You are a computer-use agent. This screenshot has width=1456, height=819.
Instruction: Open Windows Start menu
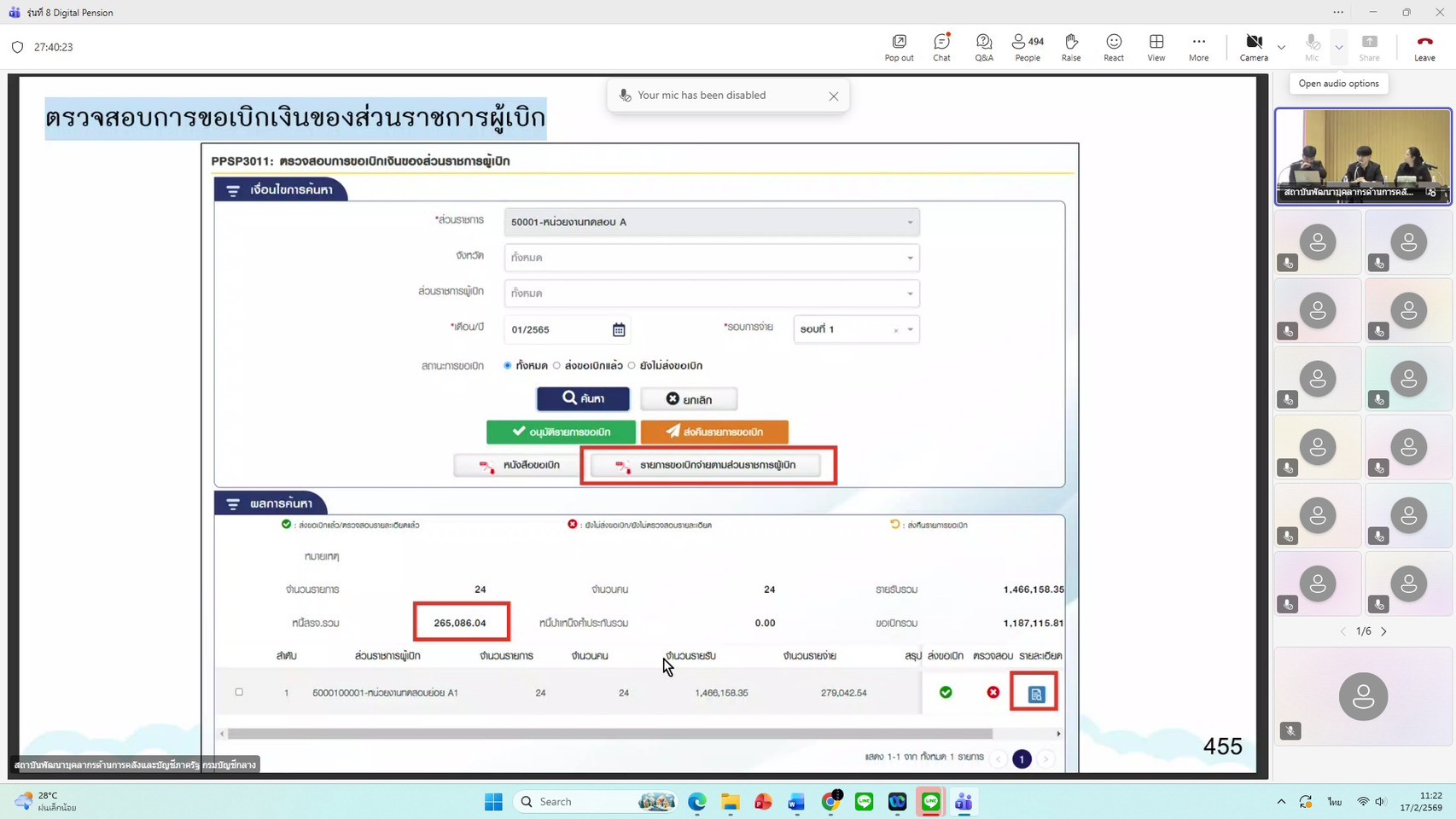(493, 802)
